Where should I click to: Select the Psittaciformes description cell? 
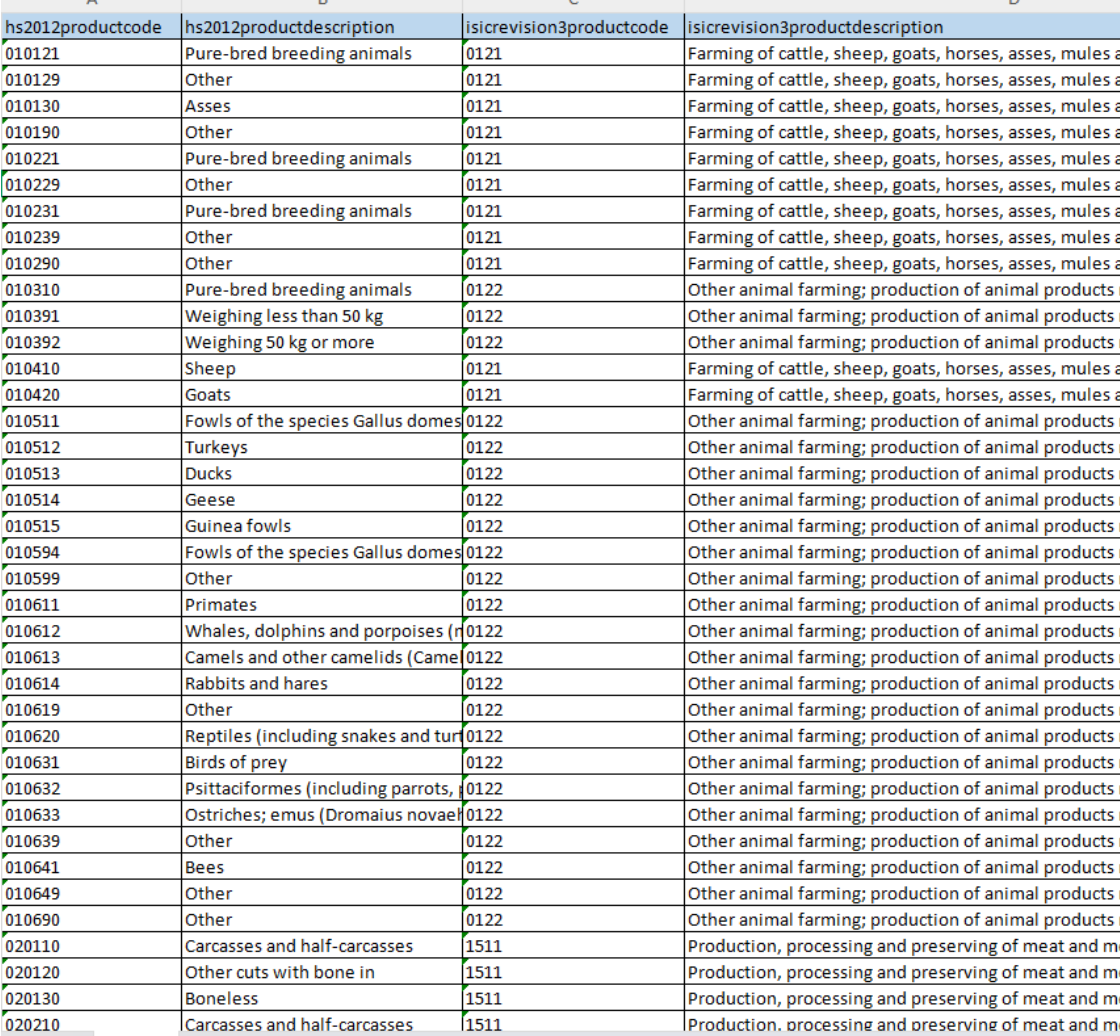[322, 789]
